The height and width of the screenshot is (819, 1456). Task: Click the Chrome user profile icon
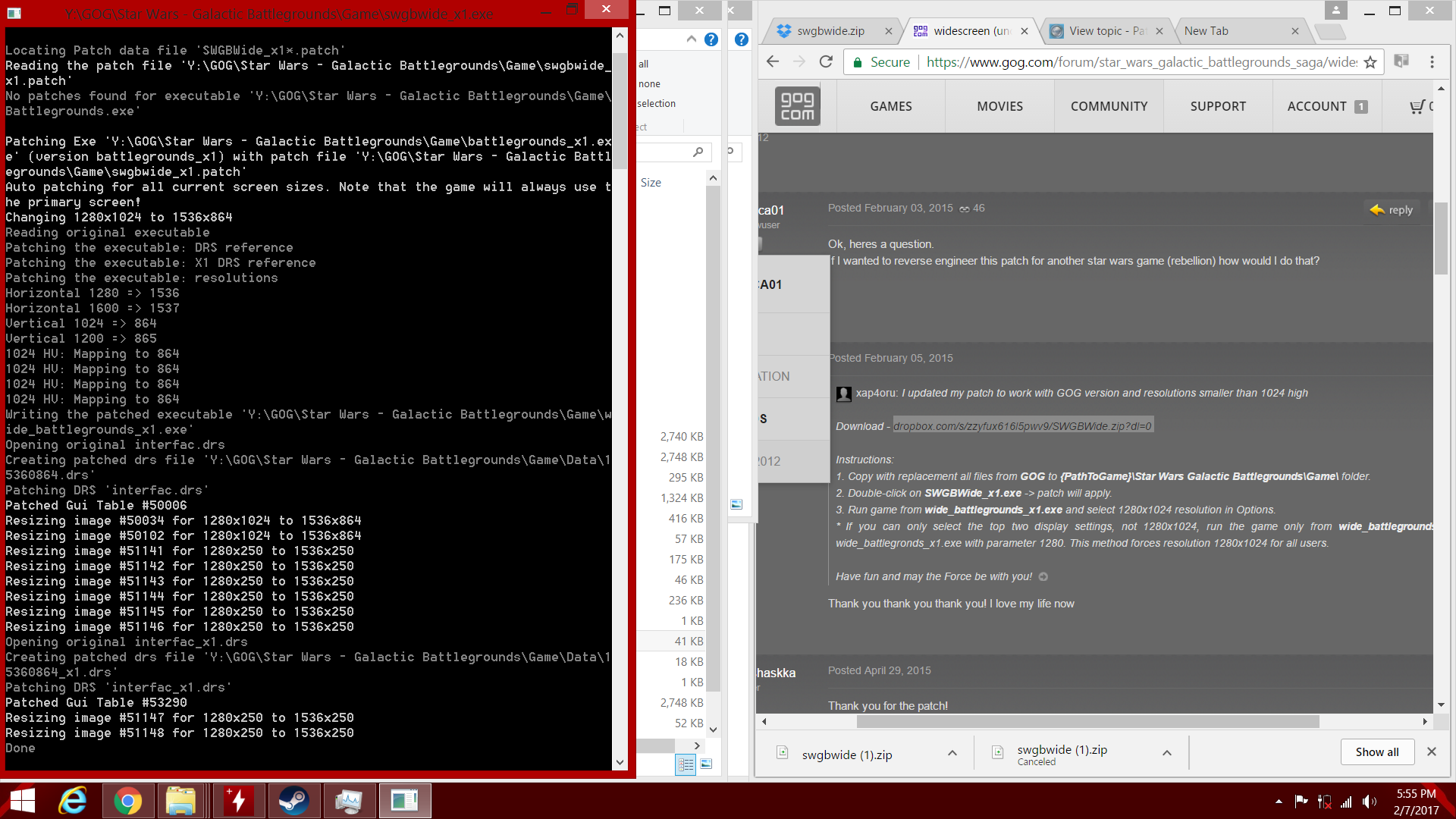pyautogui.click(x=1335, y=11)
